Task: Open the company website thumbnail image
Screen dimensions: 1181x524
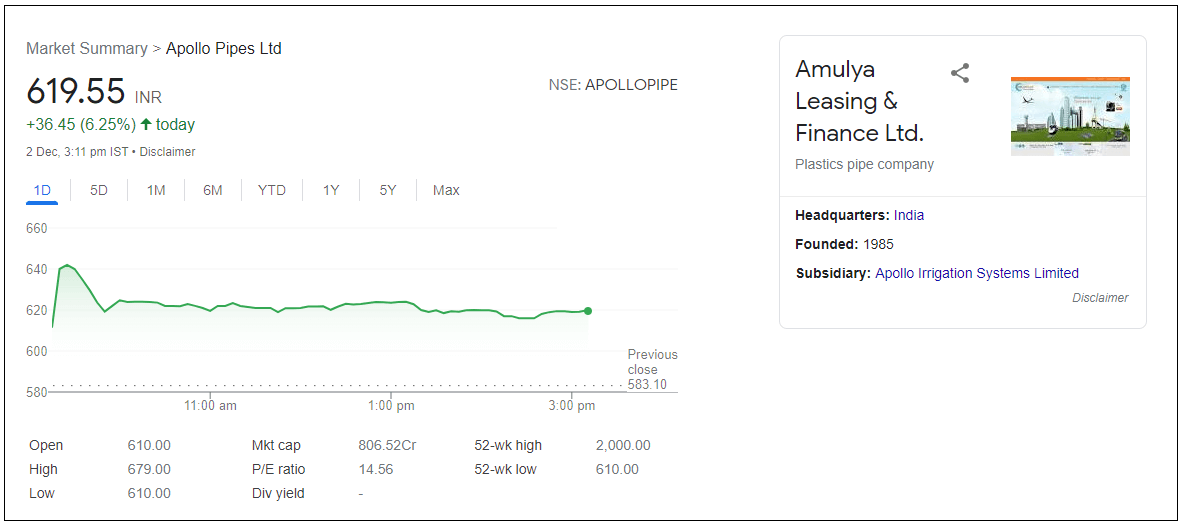Action: (x=1070, y=116)
